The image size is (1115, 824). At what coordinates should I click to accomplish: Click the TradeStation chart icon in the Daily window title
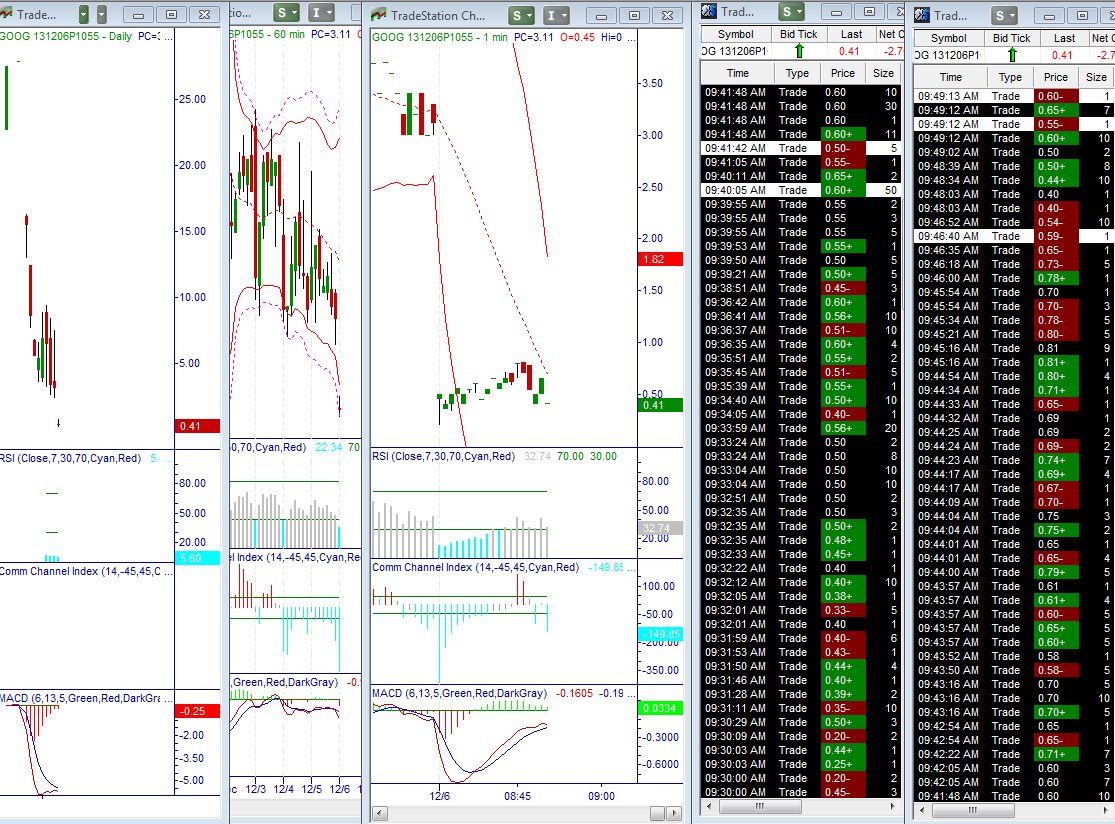pyautogui.click(x=6, y=14)
